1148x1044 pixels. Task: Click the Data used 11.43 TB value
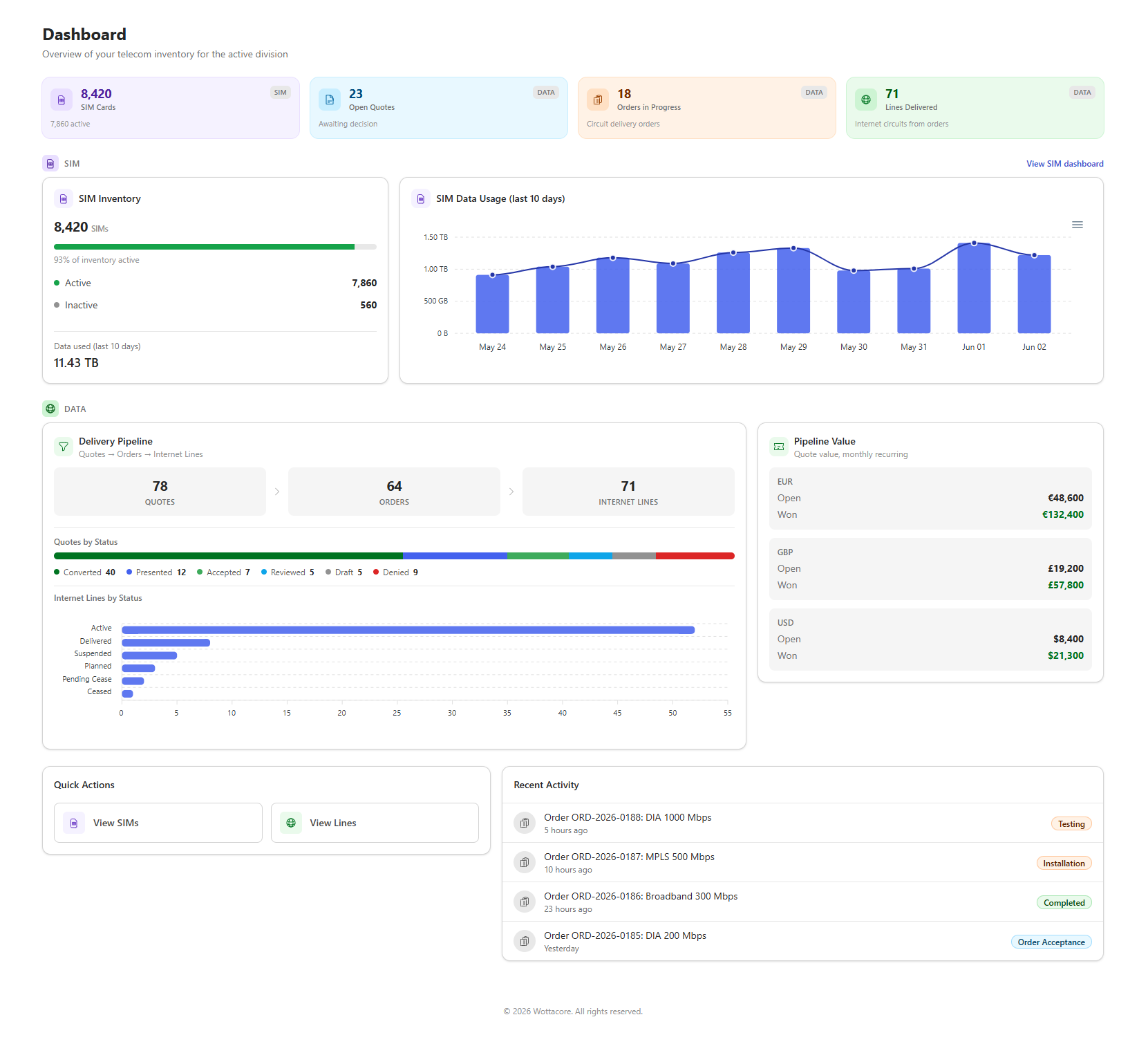point(76,363)
